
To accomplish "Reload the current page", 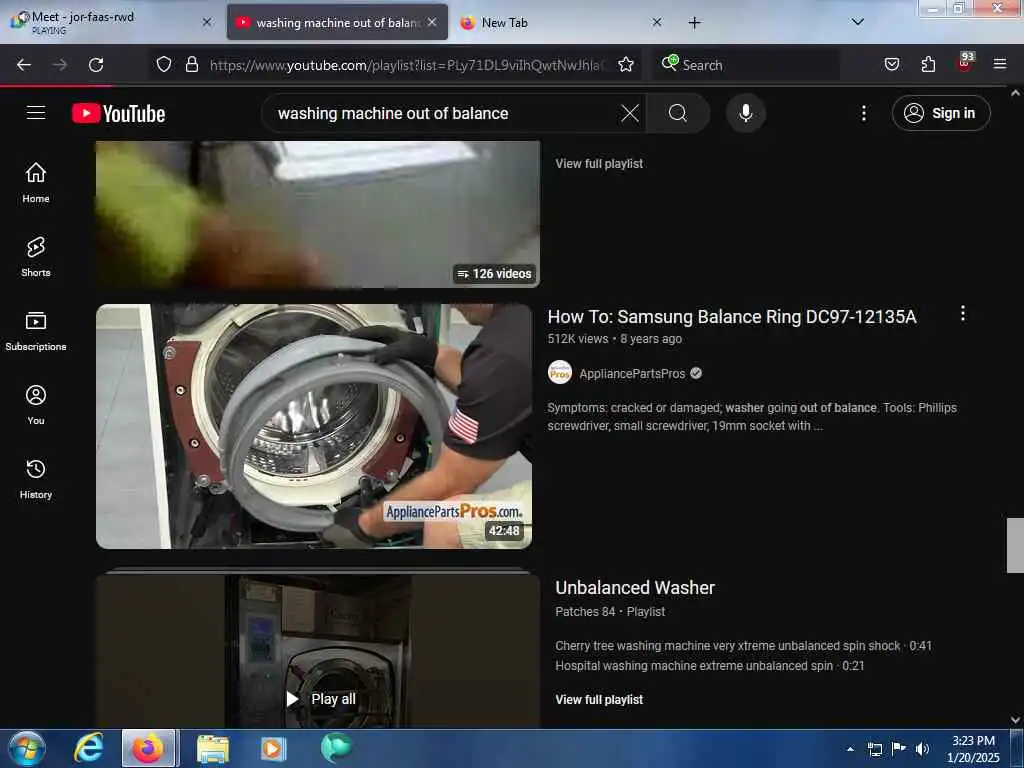I will (96, 65).
